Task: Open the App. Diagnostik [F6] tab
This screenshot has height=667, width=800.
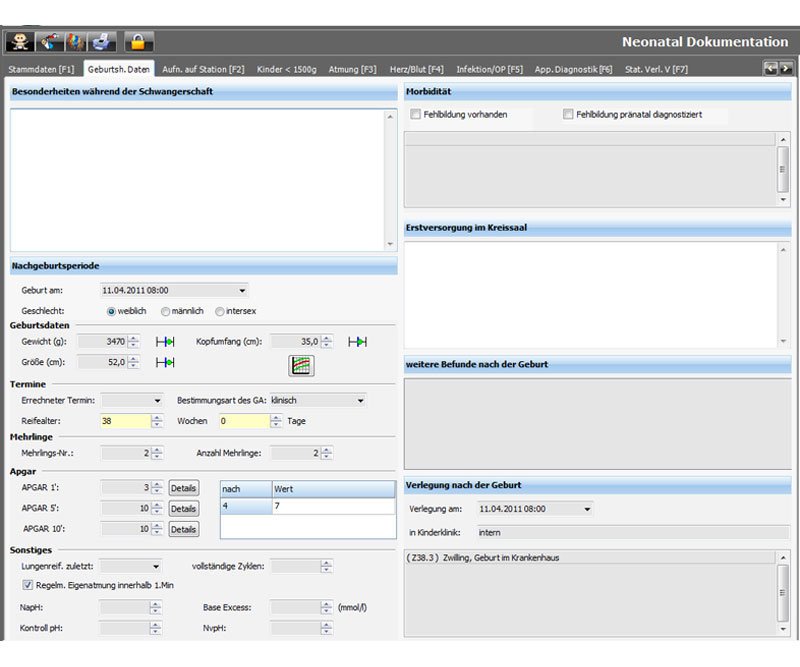Action: click(x=573, y=69)
